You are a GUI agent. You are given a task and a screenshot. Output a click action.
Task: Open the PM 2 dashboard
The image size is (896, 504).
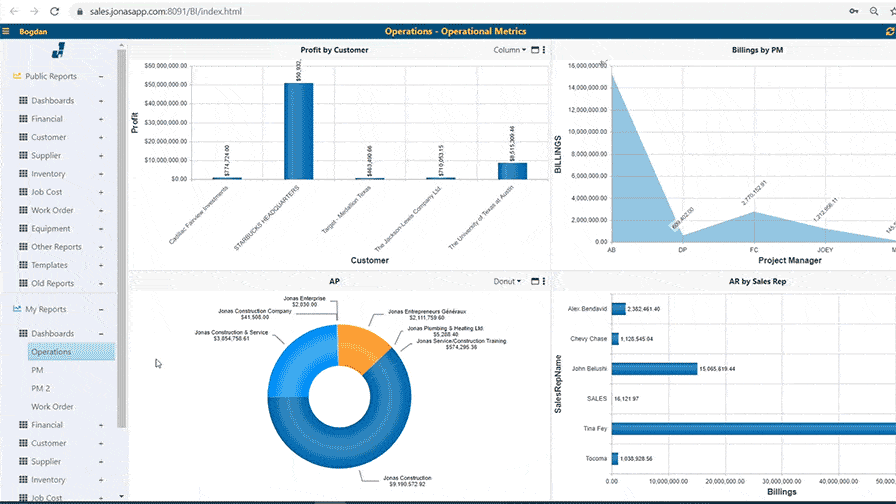point(41,389)
